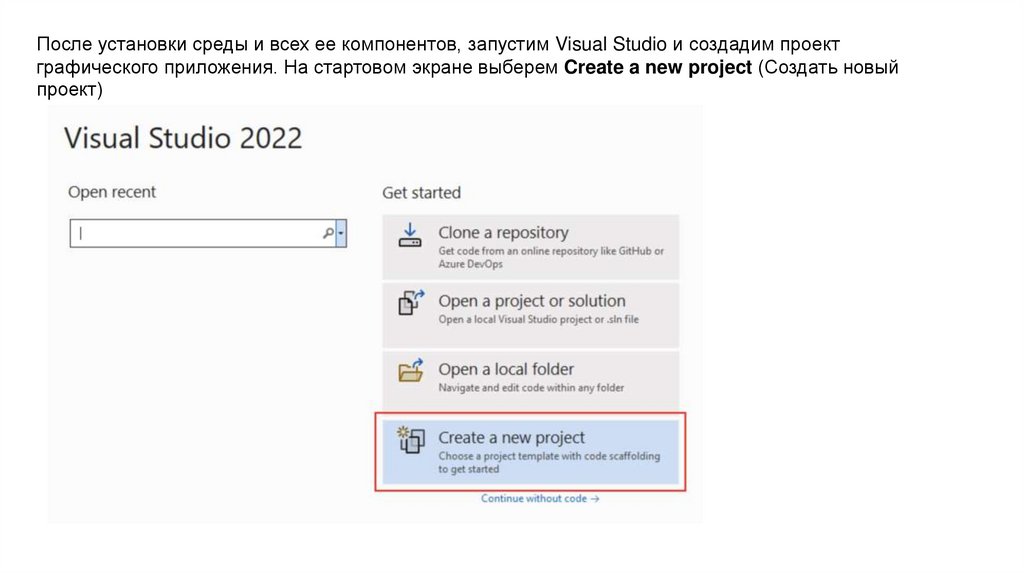Click the Open a local folder icon

411,371
